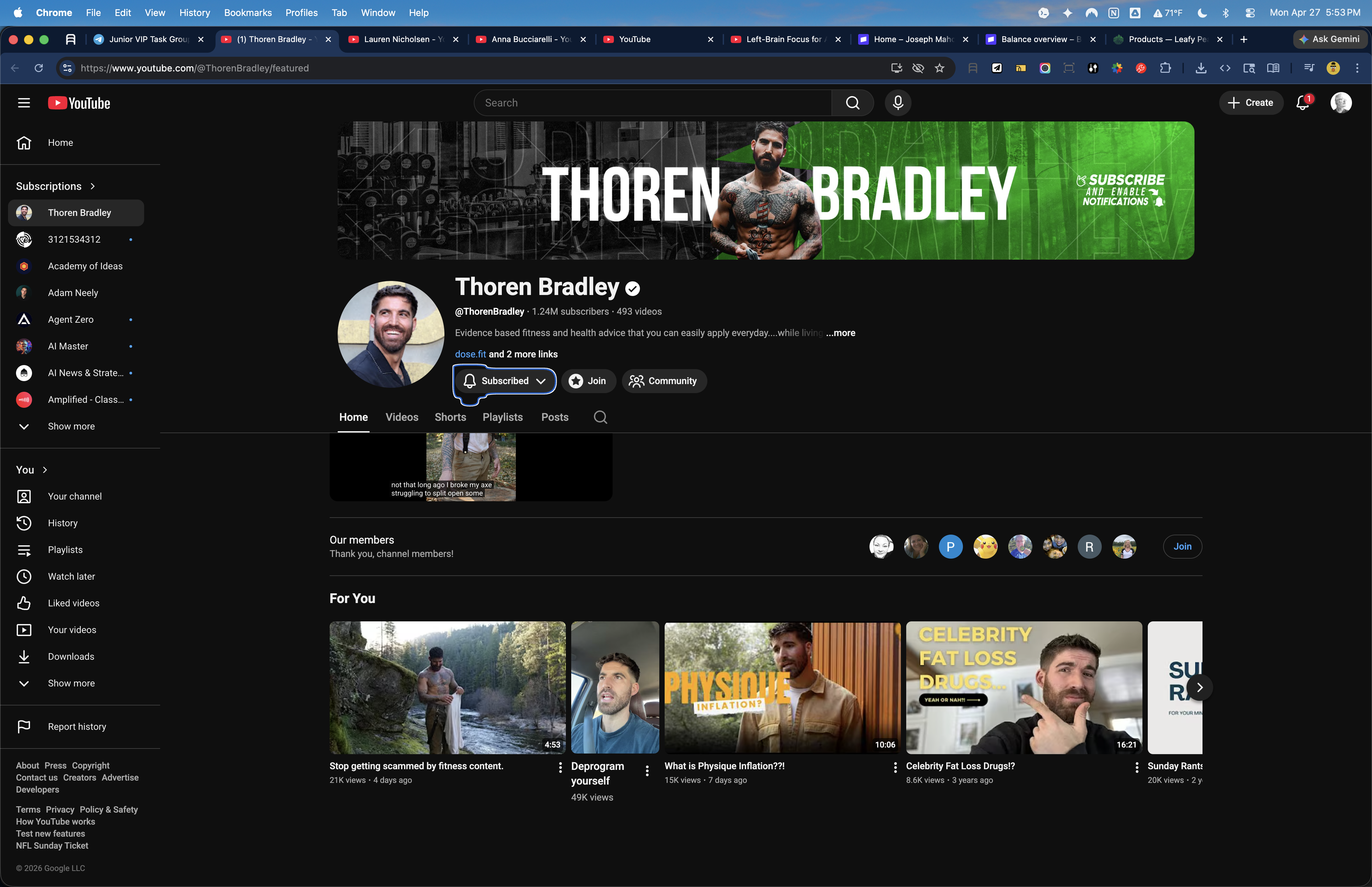Image resolution: width=1372 pixels, height=887 pixels.
Task: Open the macOS Control Center icon
Action: 1250,13
